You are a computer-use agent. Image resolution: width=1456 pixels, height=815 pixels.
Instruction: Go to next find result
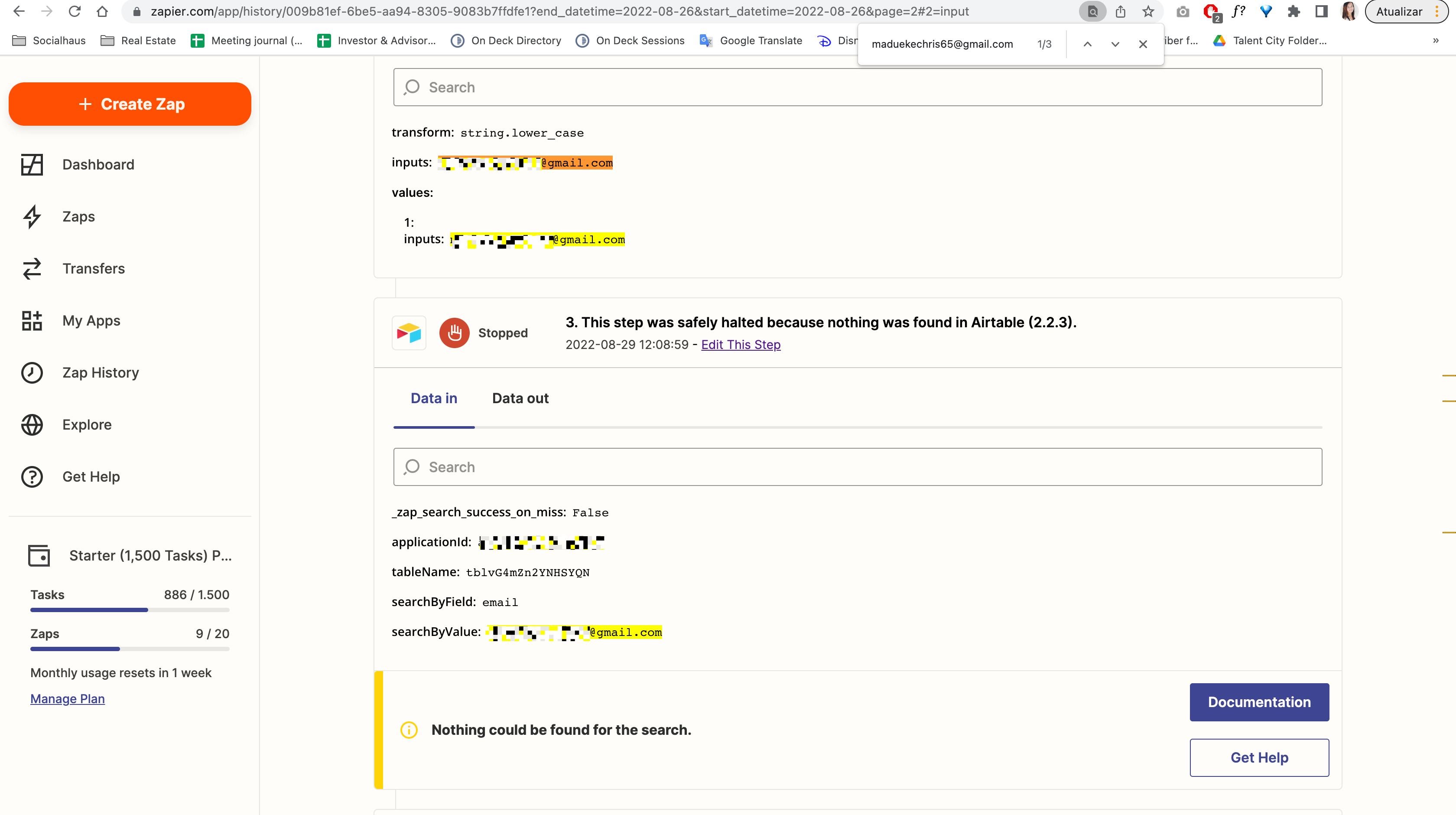[1115, 44]
